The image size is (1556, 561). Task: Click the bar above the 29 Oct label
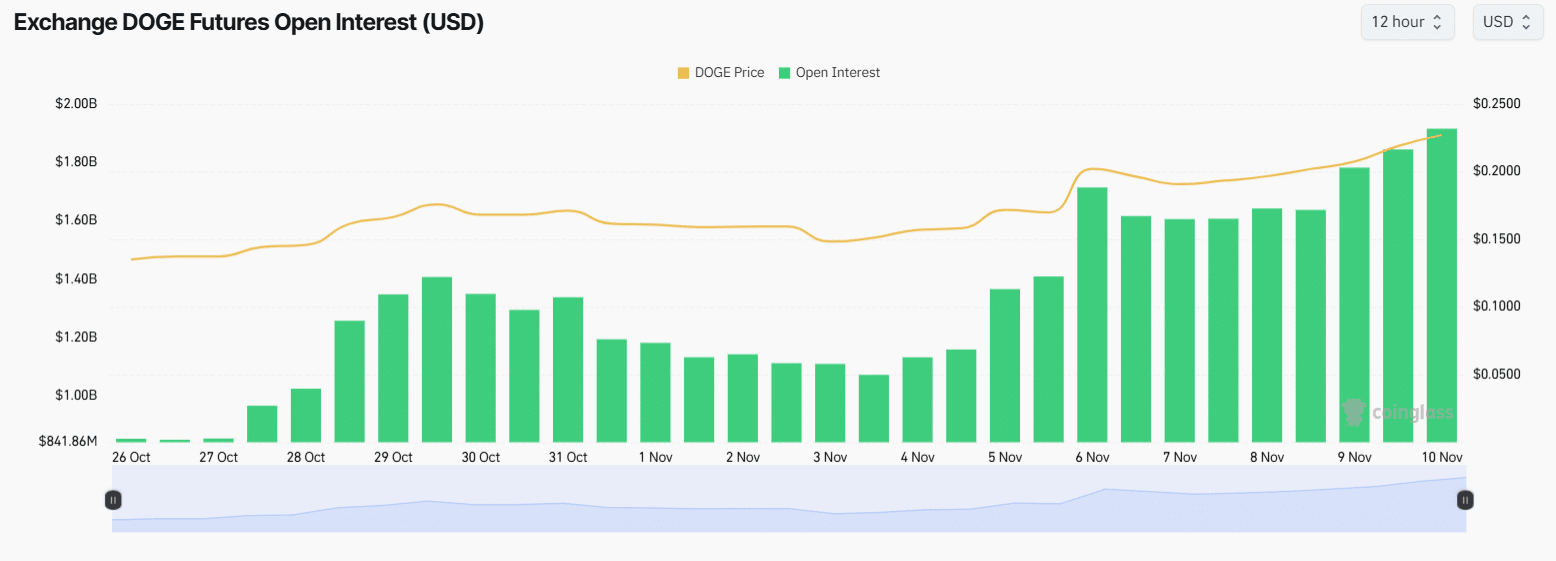tap(393, 368)
